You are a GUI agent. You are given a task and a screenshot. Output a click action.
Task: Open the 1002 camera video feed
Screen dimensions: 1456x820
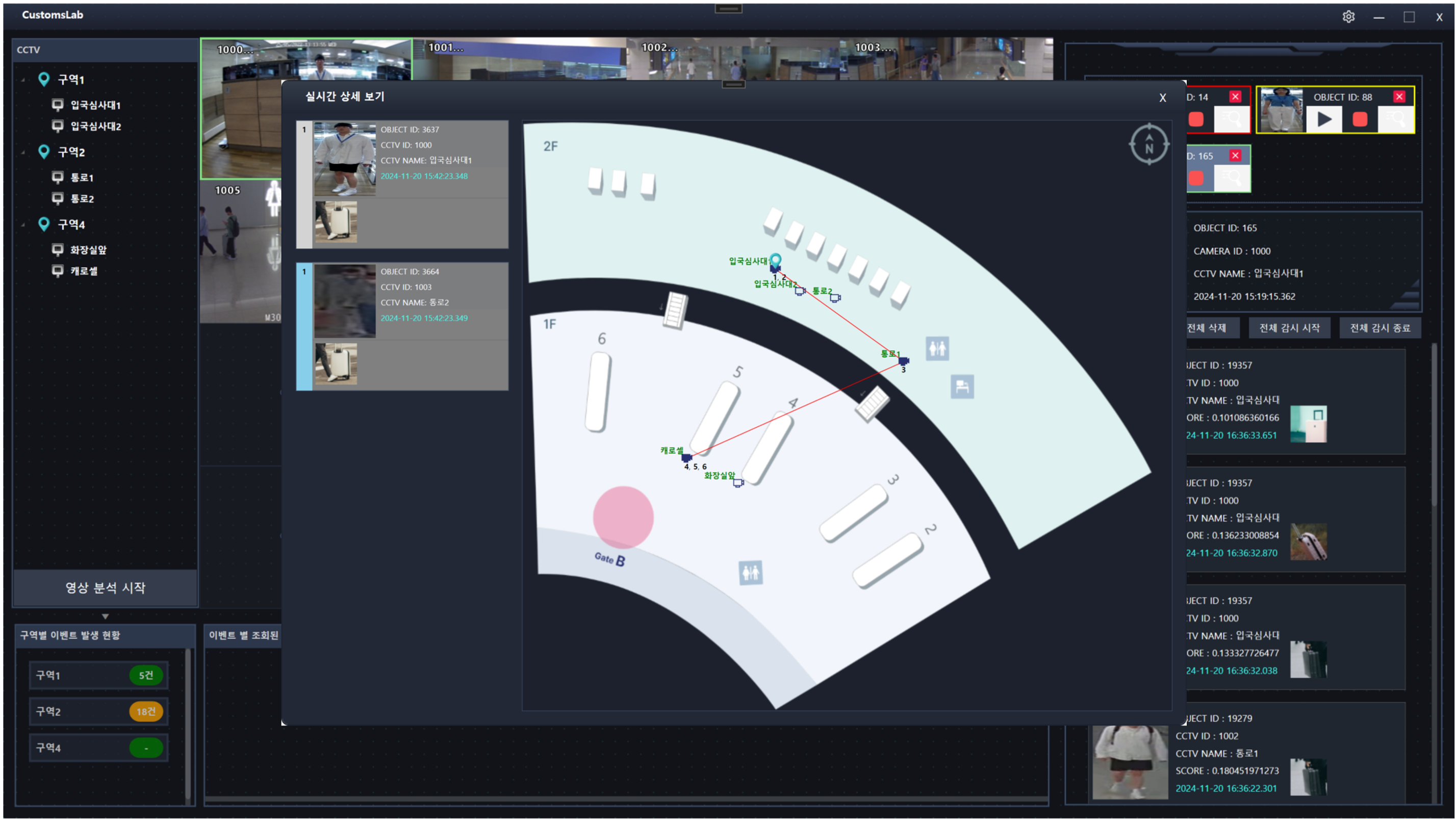[732, 59]
